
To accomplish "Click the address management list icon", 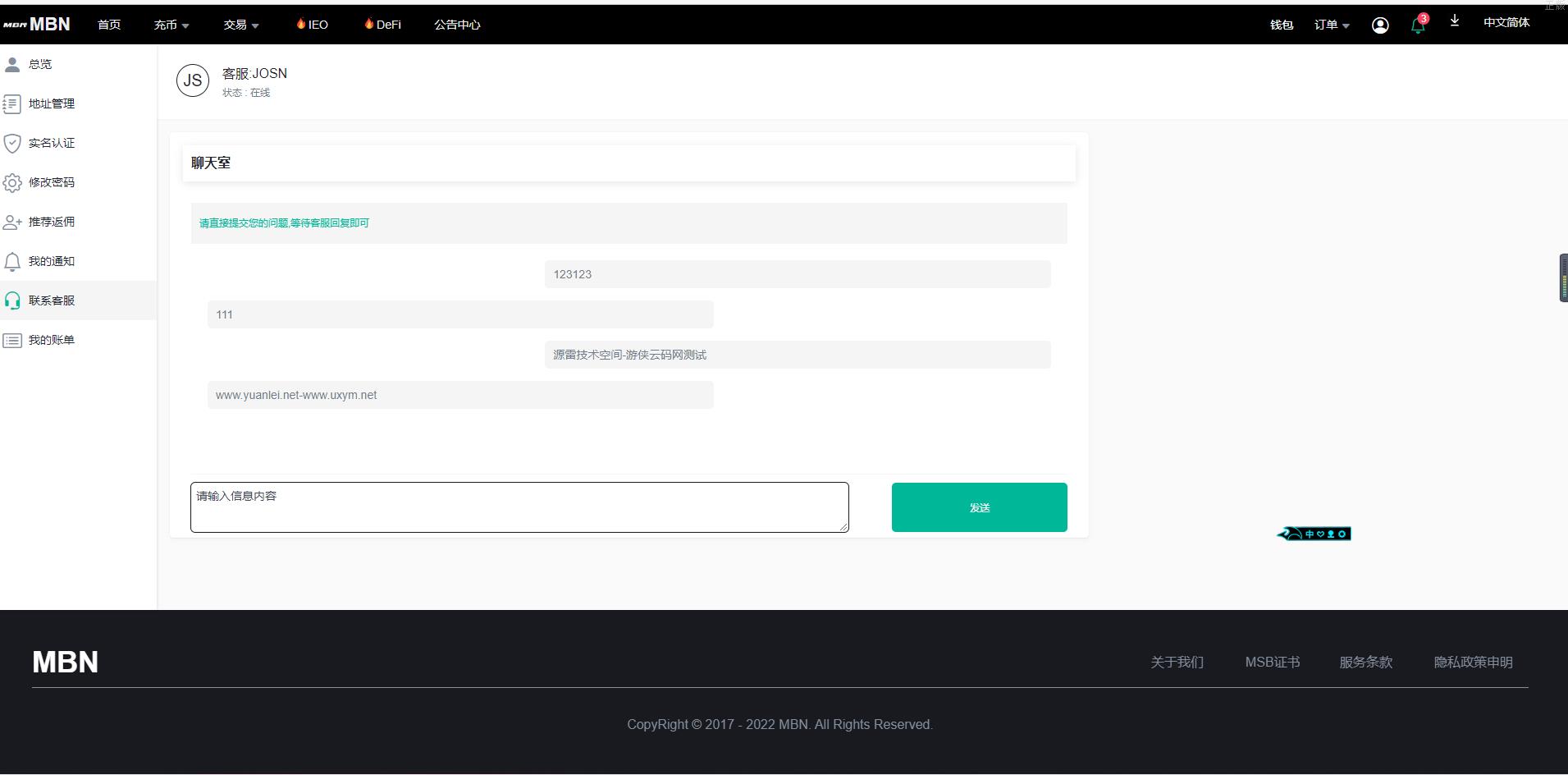I will click(x=12, y=103).
